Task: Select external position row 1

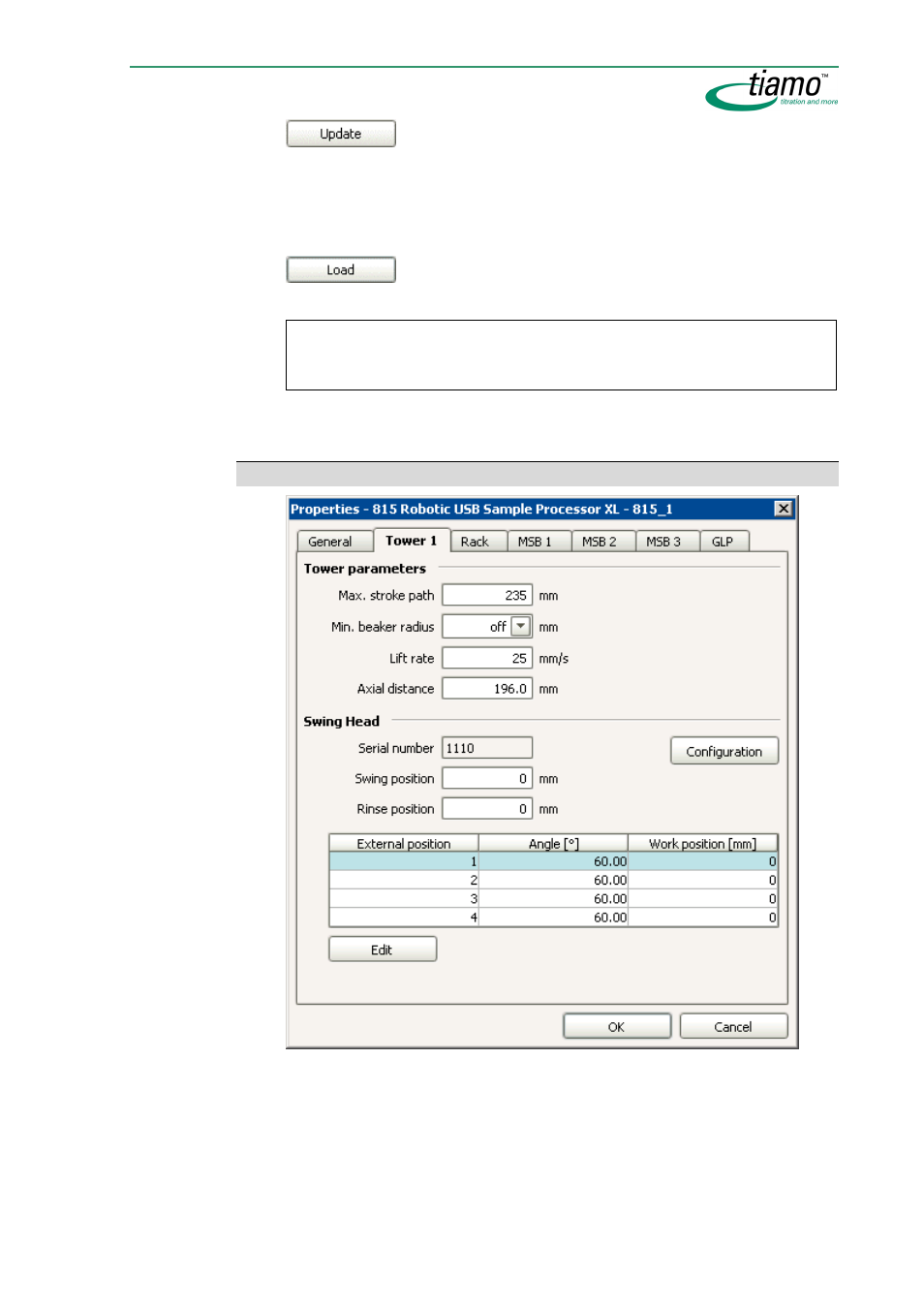Action: (553, 861)
